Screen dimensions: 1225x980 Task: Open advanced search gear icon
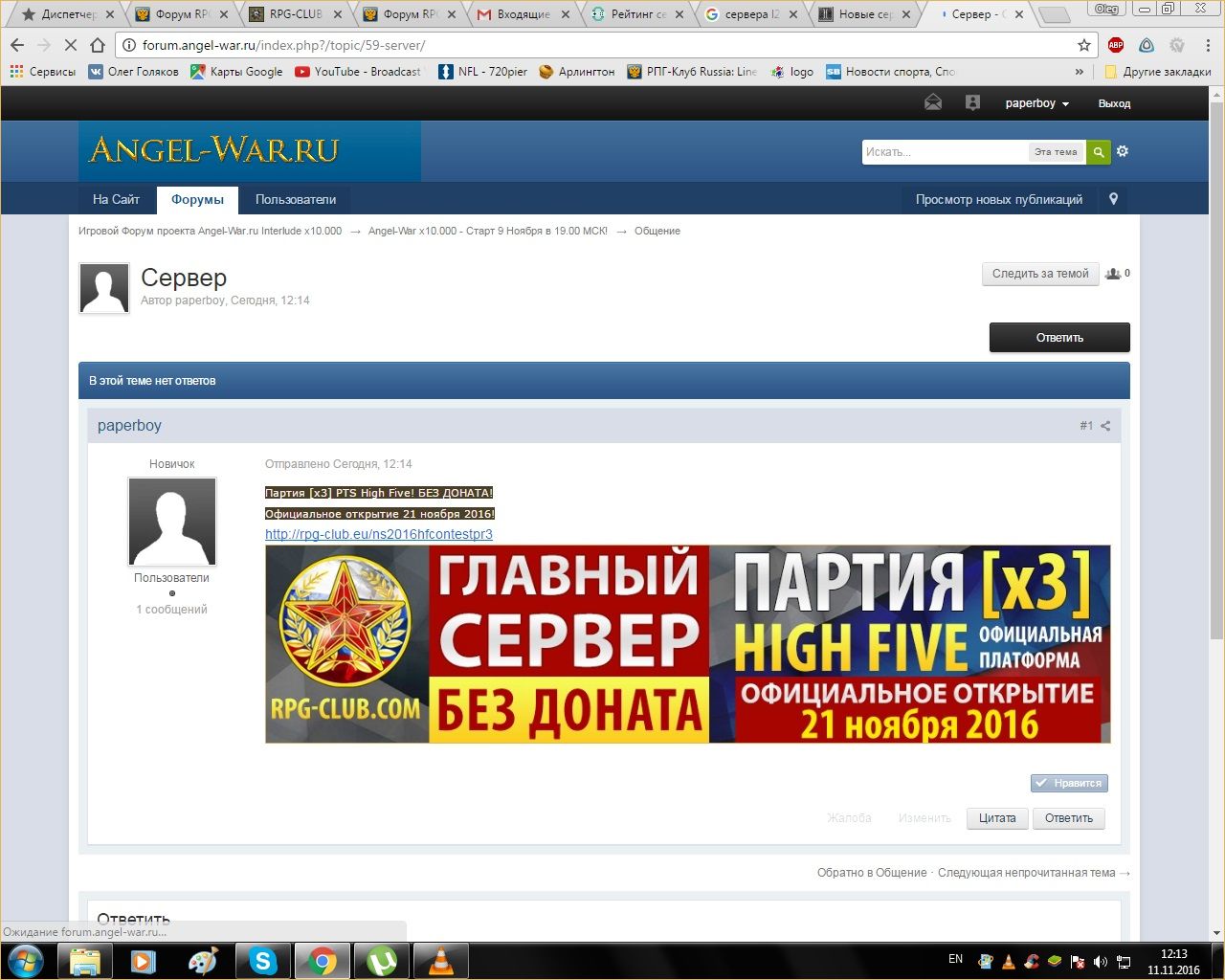tap(1123, 151)
